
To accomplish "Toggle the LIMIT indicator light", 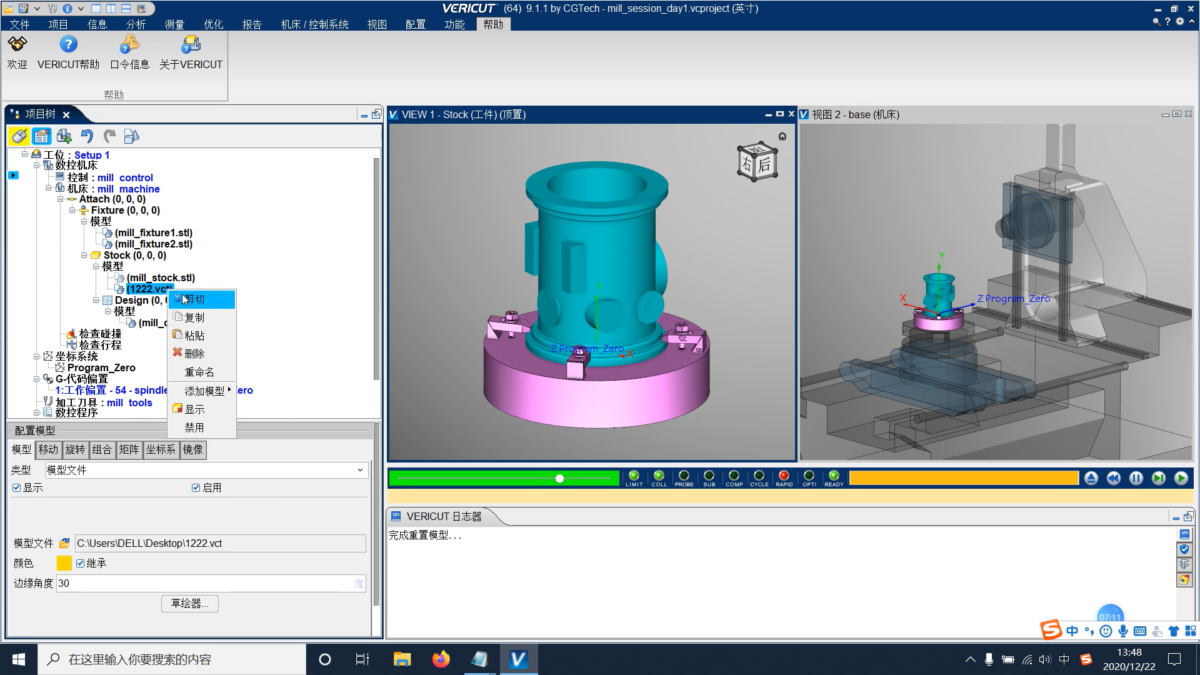I will coord(634,477).
